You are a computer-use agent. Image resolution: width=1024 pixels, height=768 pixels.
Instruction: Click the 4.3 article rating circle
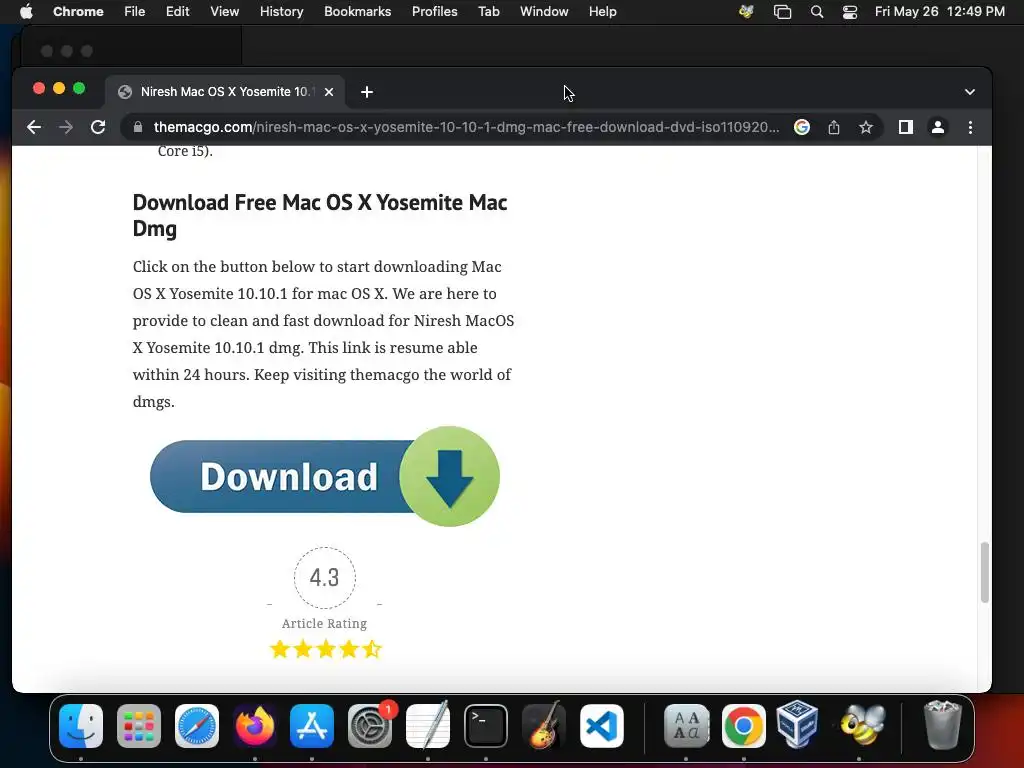325,577
